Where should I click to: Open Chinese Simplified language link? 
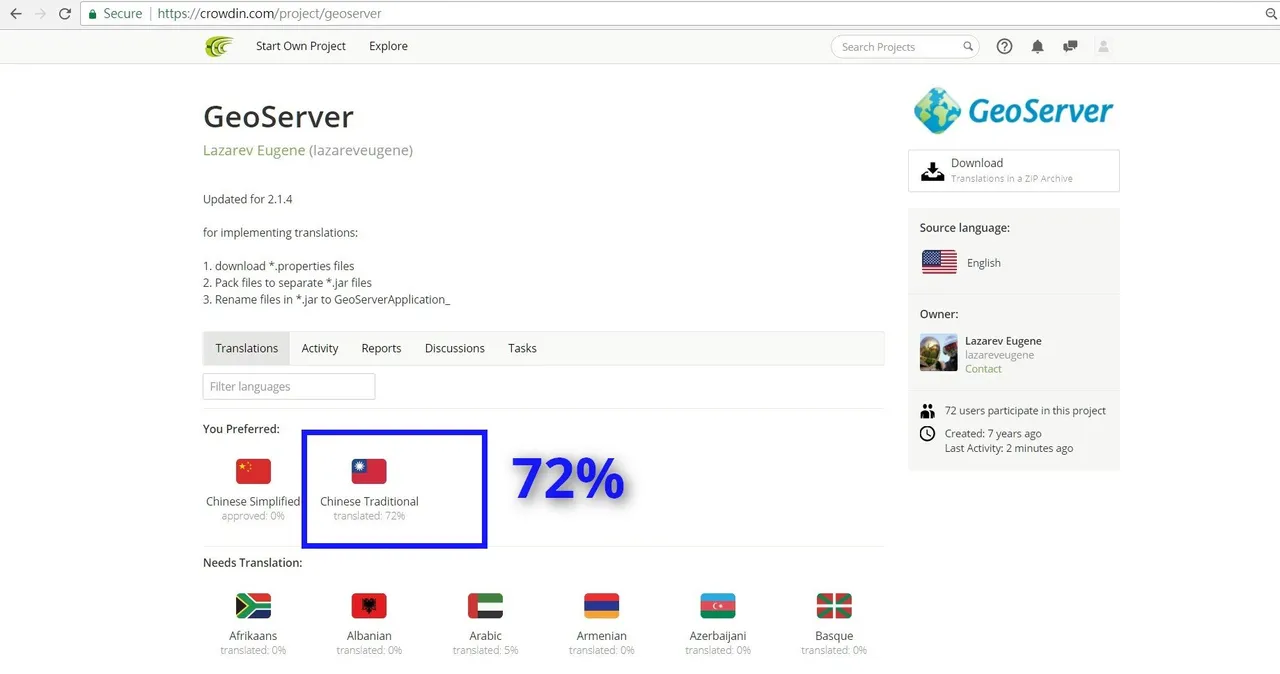click(x=253, y=502)
